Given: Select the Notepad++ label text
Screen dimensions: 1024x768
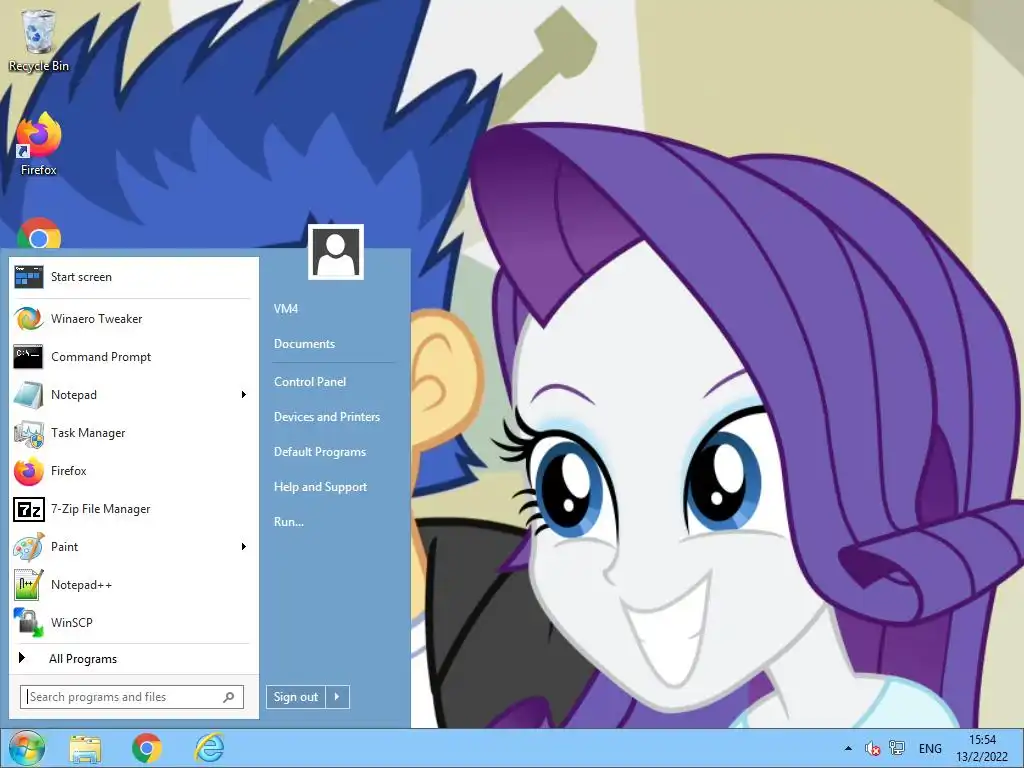Looking at the screenshot, I should tap(82, 584).
